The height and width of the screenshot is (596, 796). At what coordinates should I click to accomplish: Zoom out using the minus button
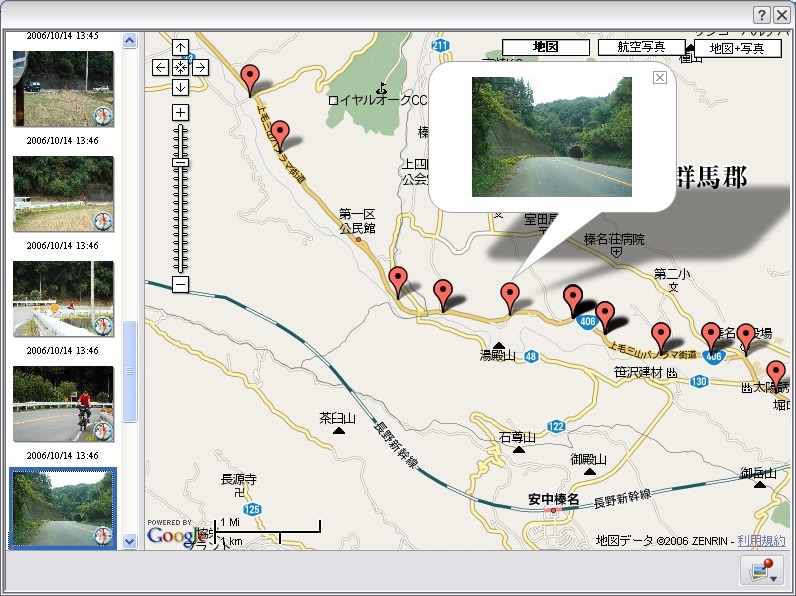pyautogui.click(x=180, y=285)
